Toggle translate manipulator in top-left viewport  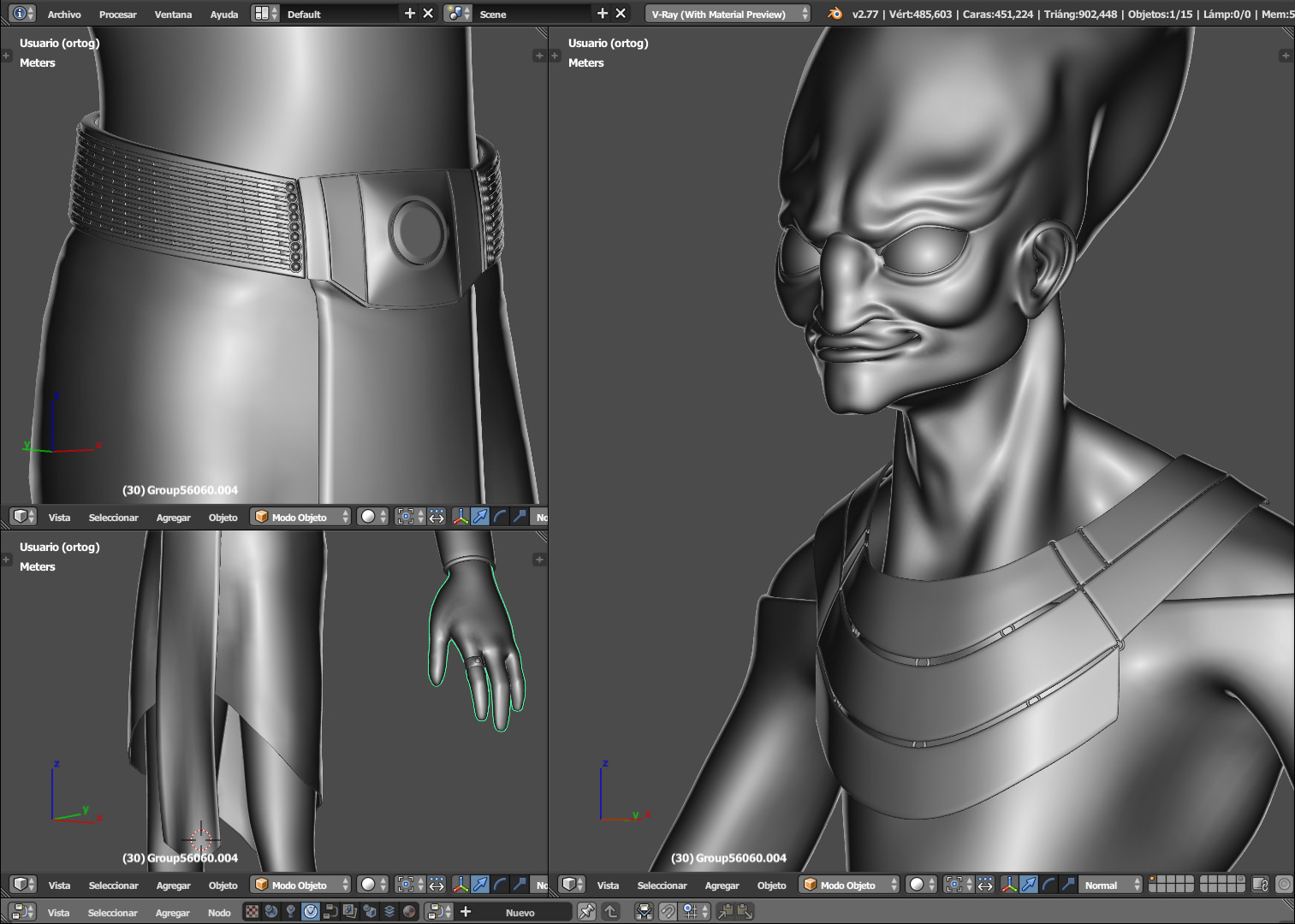(480, 517)
